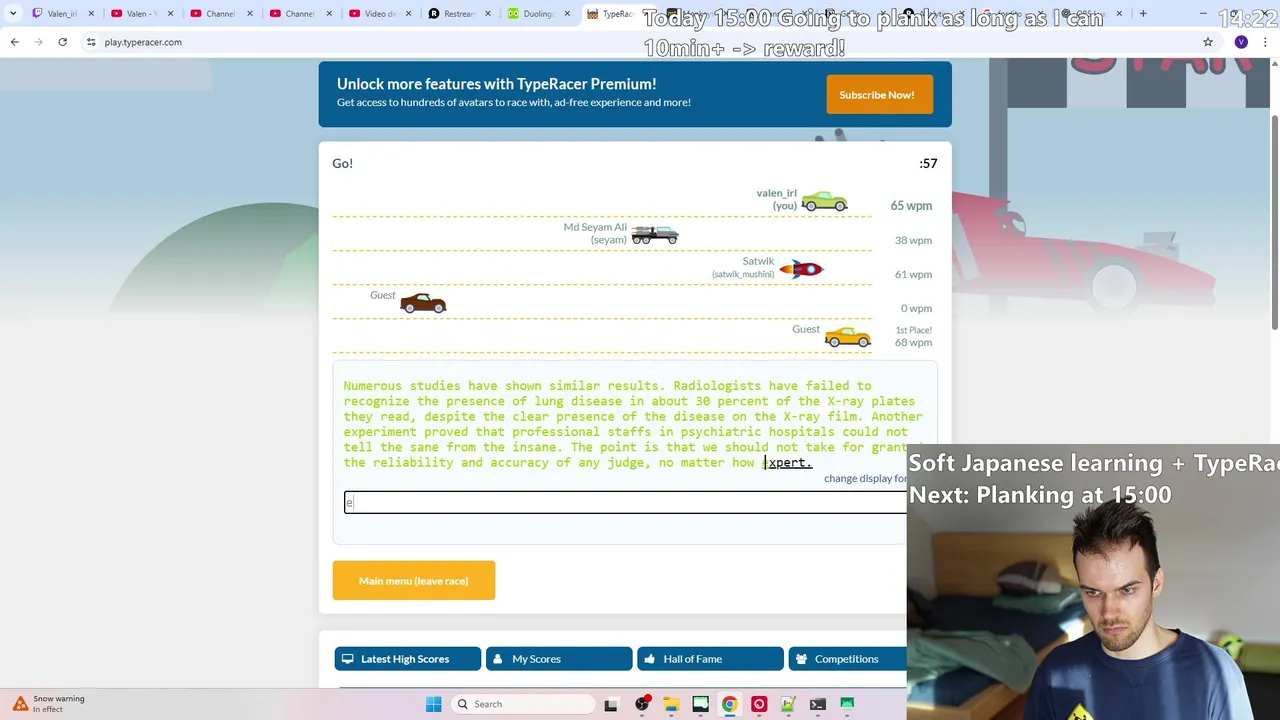
Task: Click the change display format link
Action: coord(865,478)
